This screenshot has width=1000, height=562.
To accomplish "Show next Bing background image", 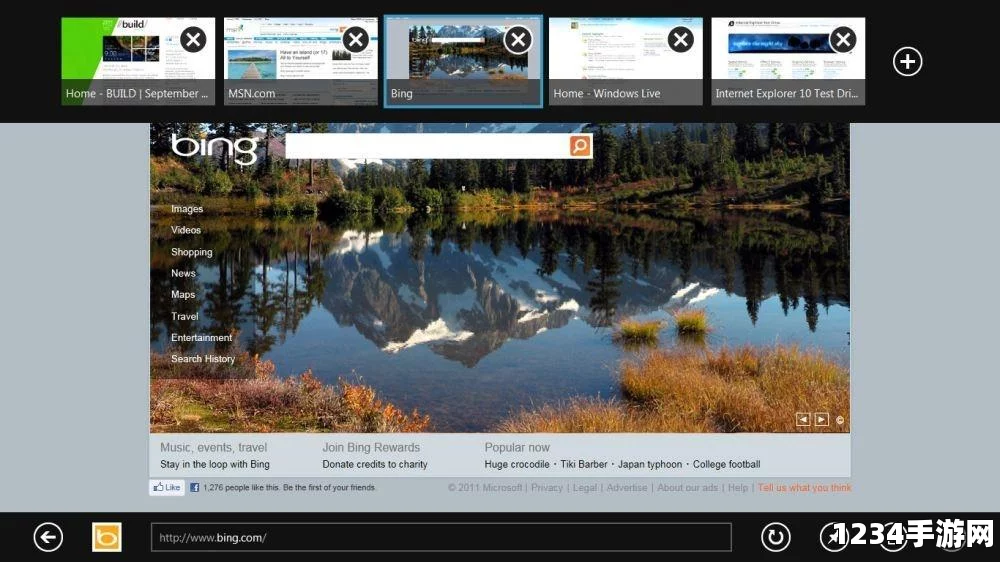I will coord(821,419).
